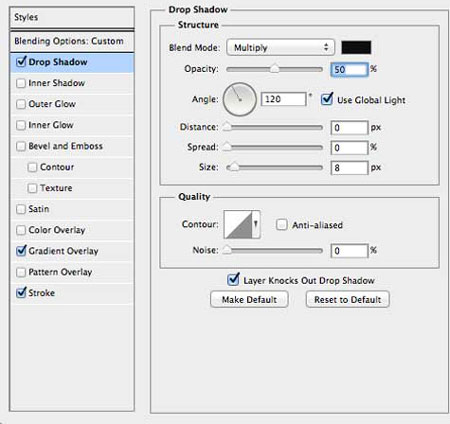Enable the Pattern Overlay checkbox
Image resolution: width=450 pixels, height=424 pixels.
21,272
